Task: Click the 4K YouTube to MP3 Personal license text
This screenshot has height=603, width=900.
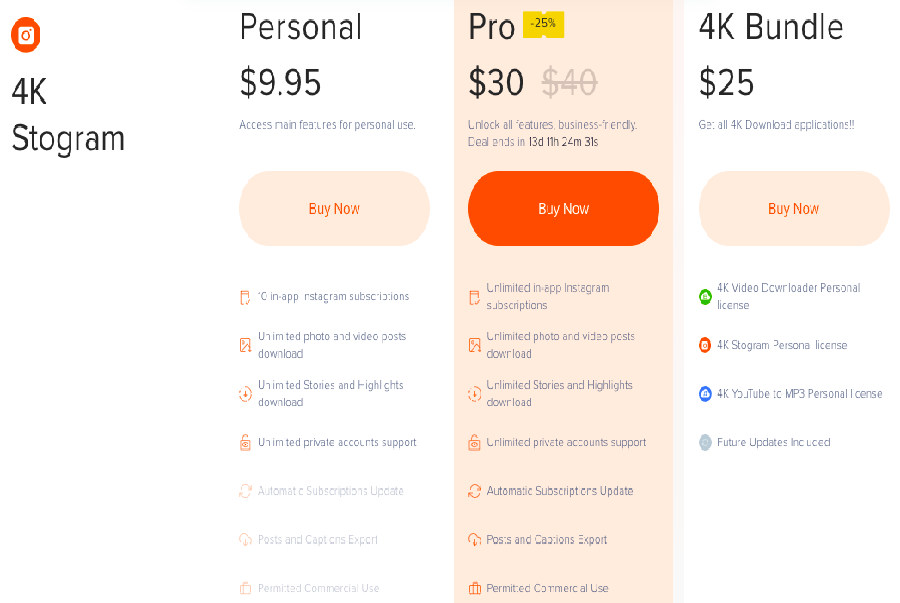Action: click(x=799, y=394)
